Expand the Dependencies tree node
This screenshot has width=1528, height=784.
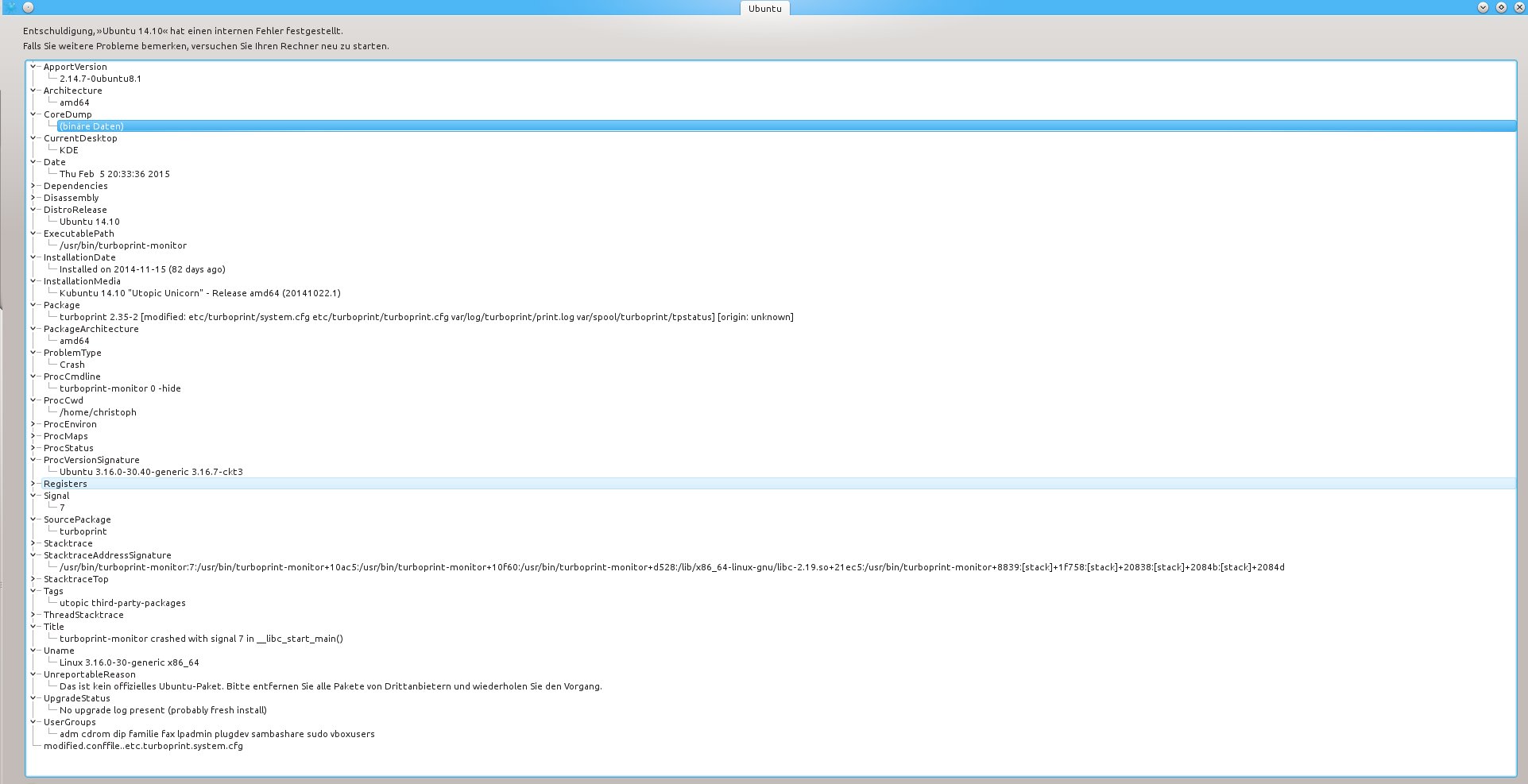click(33, 186)
